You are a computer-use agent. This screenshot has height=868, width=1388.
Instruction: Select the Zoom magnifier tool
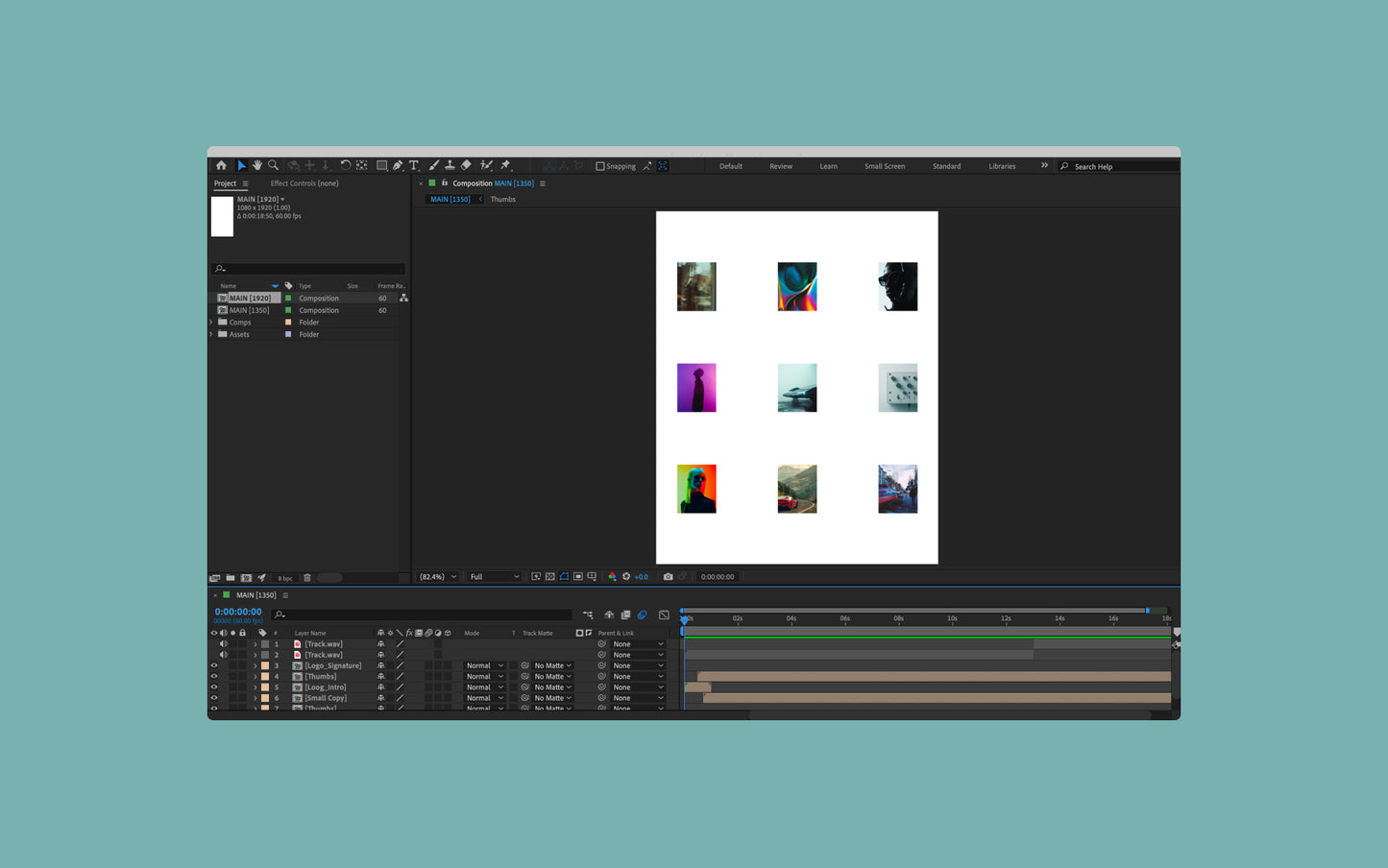274,166
